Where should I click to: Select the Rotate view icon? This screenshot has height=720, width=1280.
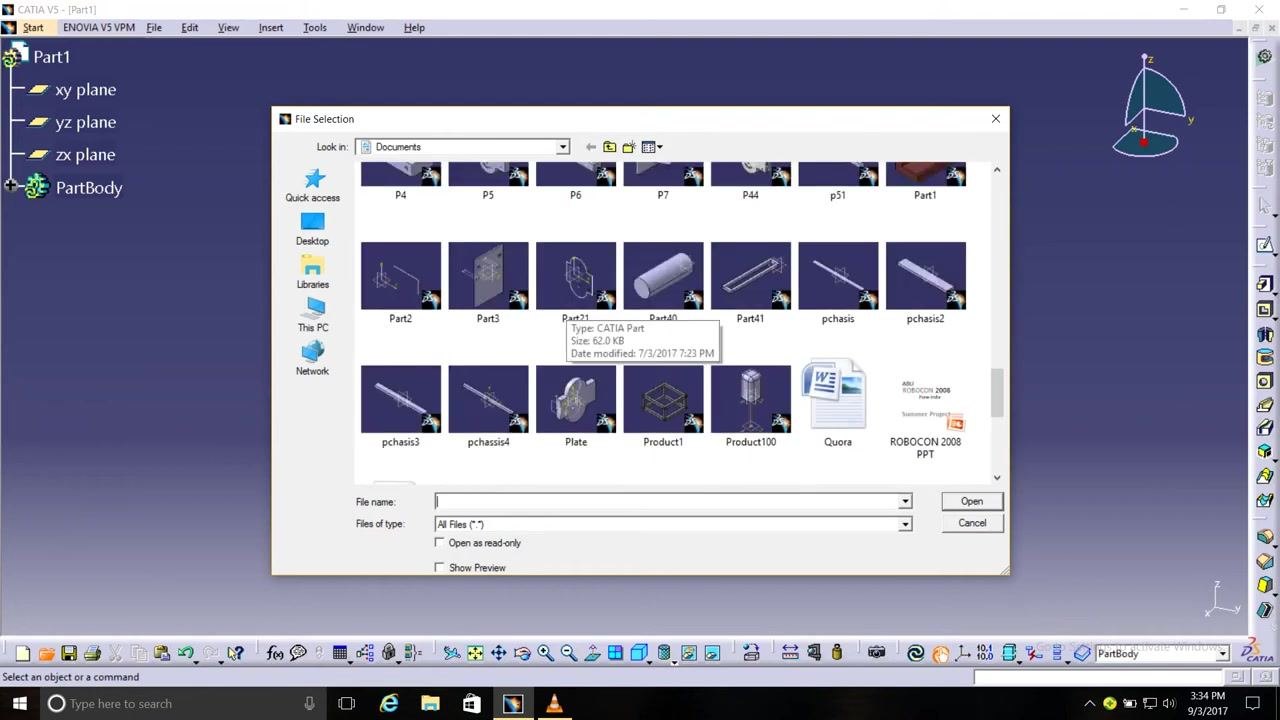522,653
